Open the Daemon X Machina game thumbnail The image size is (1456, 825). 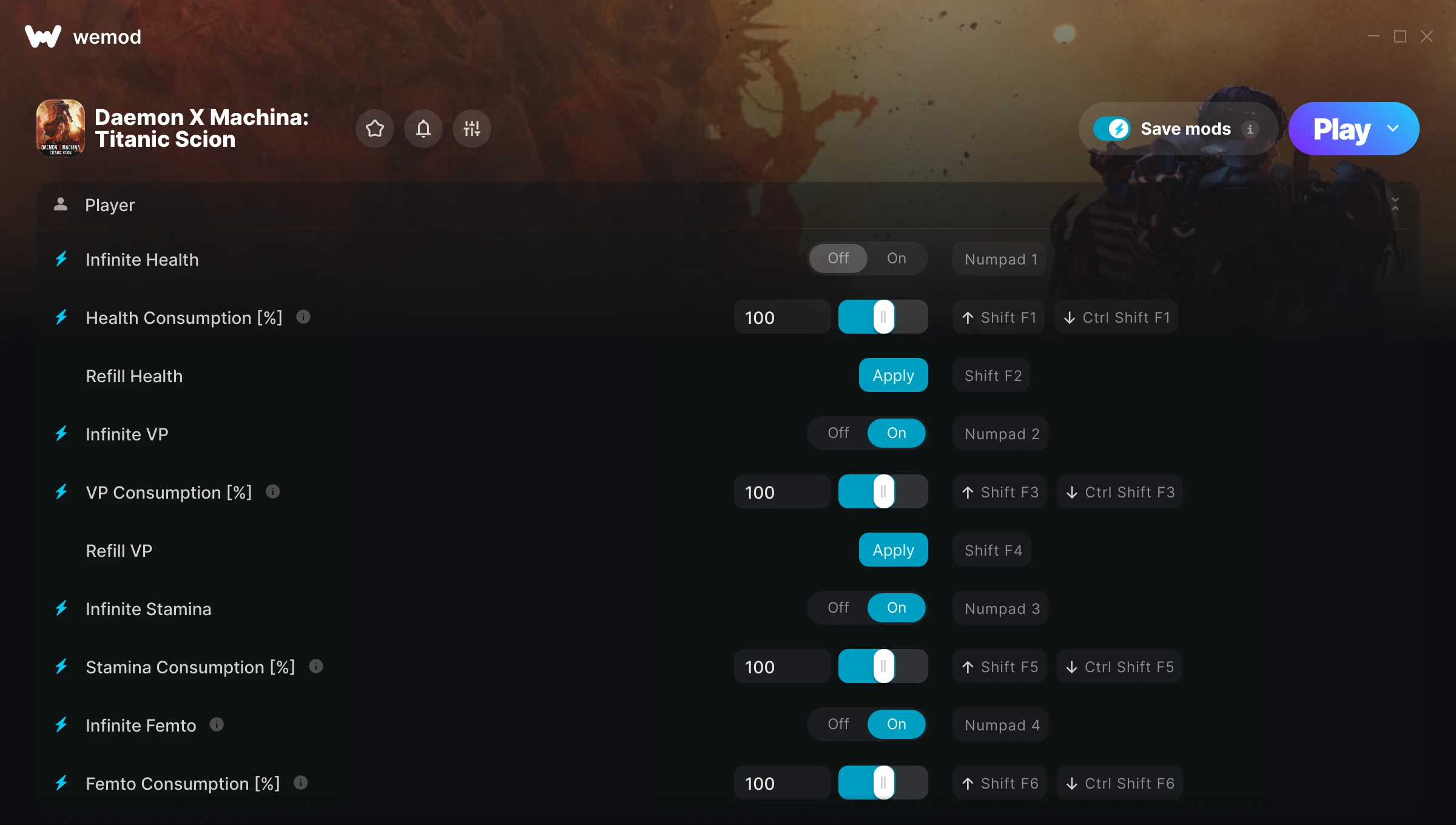pos(60,129)
